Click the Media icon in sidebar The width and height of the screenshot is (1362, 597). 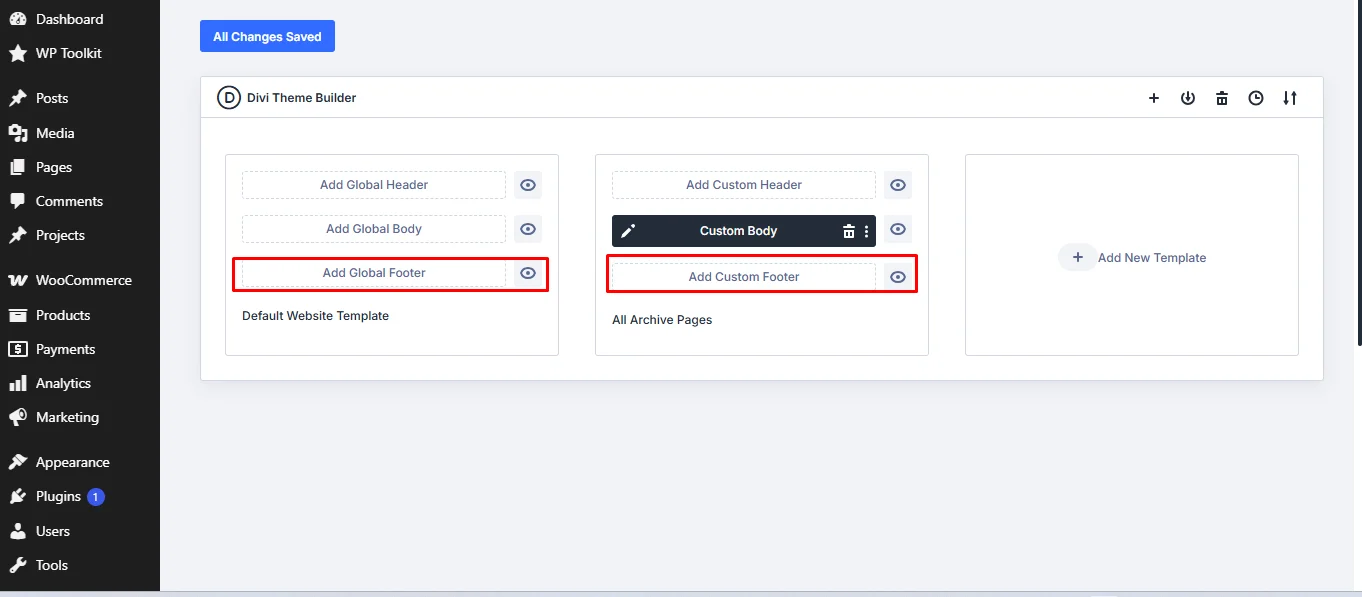click(17, 133)
